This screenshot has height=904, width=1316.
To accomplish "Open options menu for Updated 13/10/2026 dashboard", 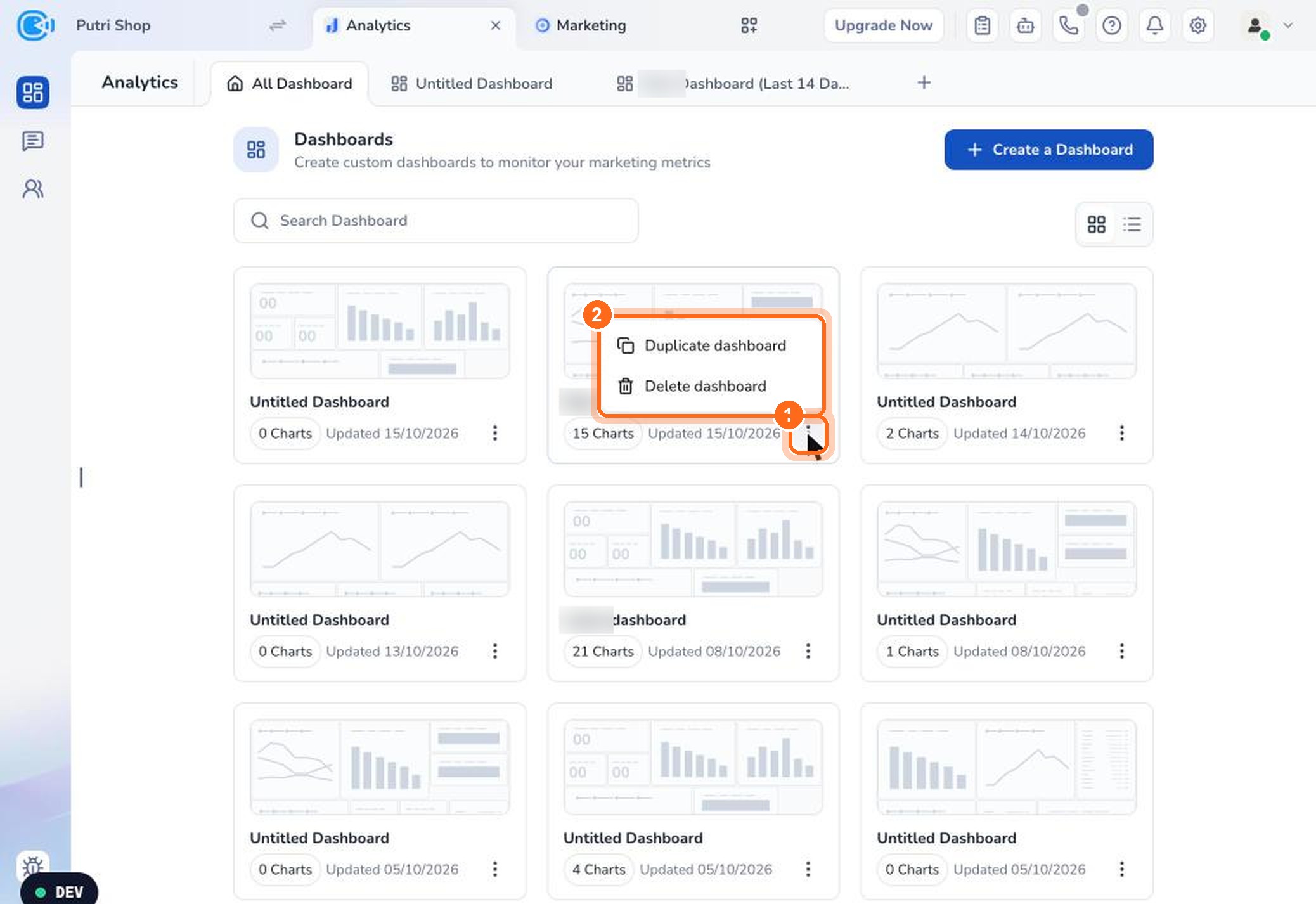I will [x=495, y=651].
